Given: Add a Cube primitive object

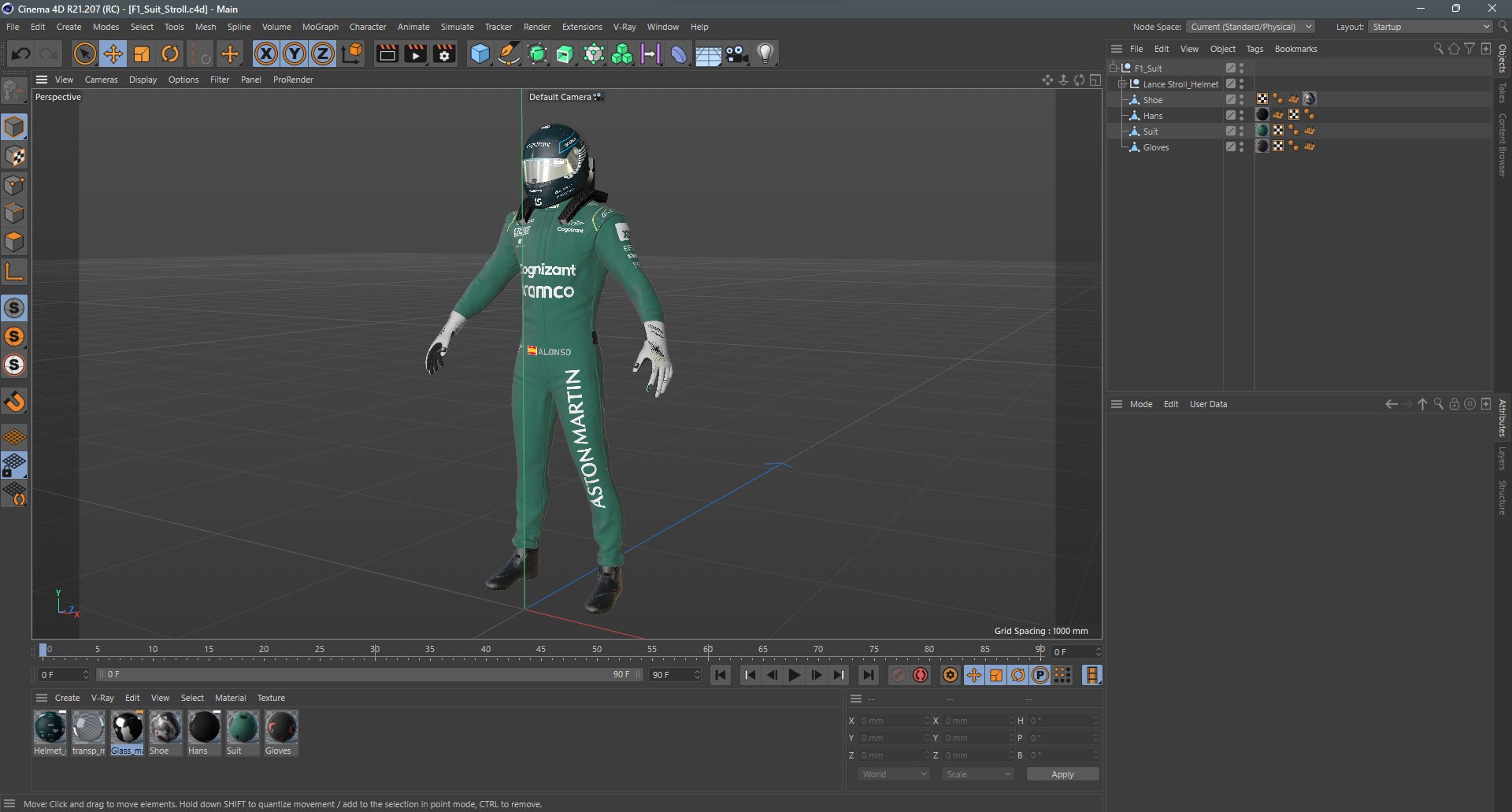Looking at the screenshot, I should point(480,54).
